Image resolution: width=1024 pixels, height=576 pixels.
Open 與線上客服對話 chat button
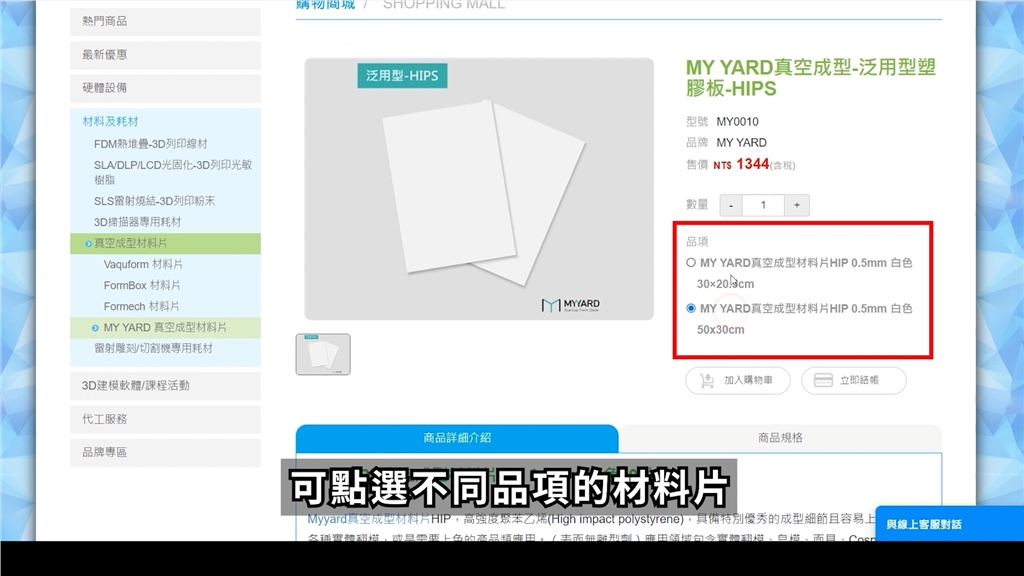coord(924,524)
